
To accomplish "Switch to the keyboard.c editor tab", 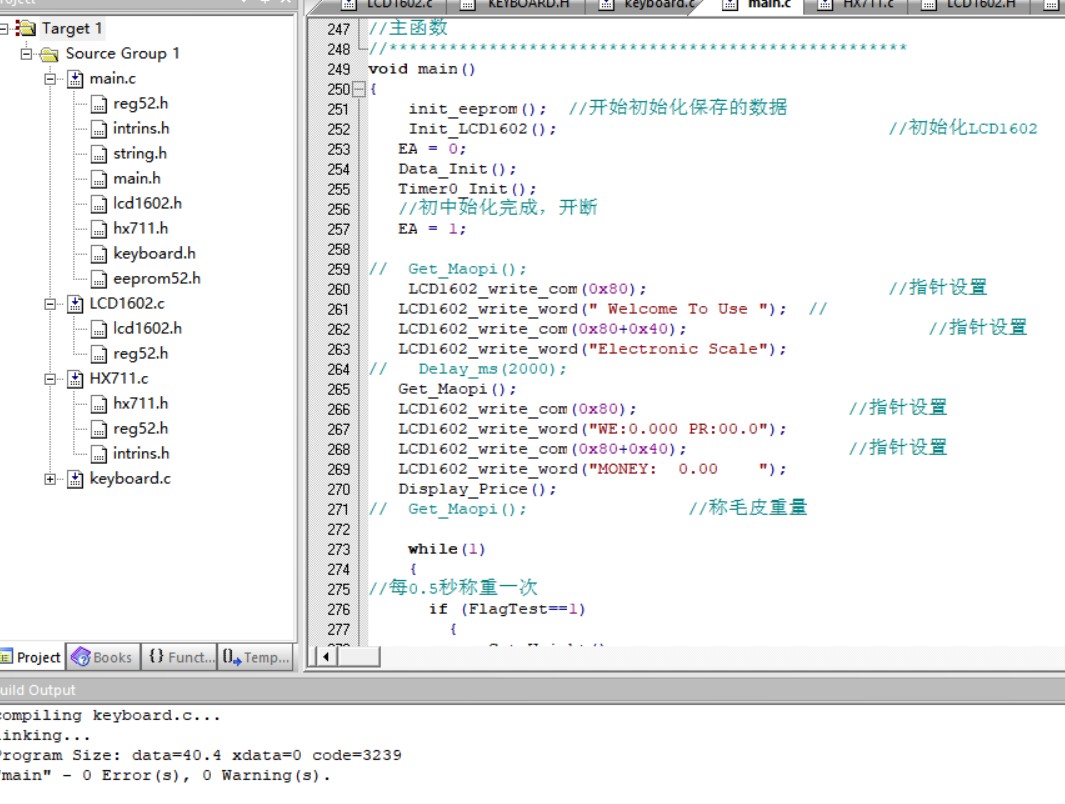I will (x=645, y=5).
